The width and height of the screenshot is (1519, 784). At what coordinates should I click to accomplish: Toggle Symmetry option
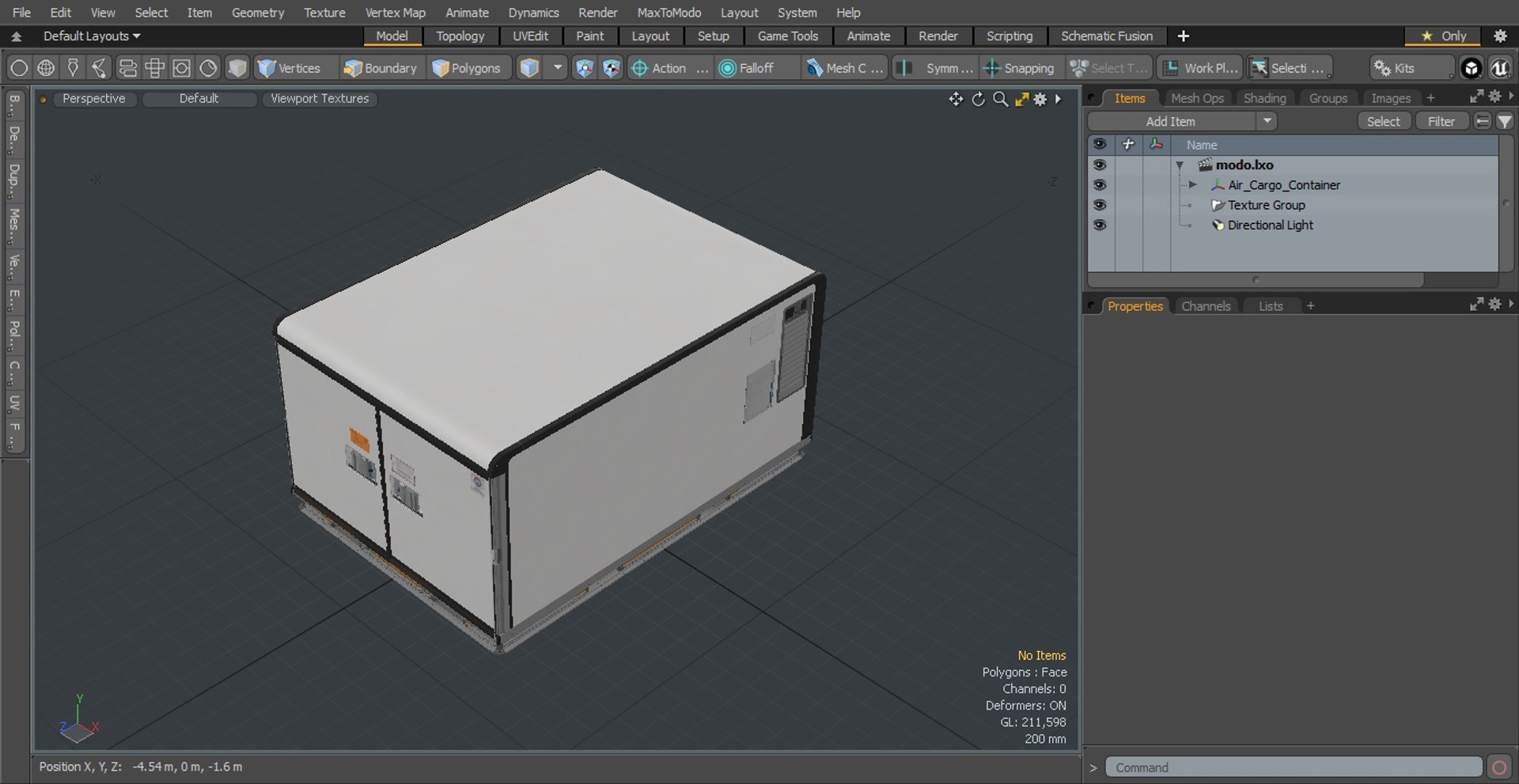[x=935, y=68]
